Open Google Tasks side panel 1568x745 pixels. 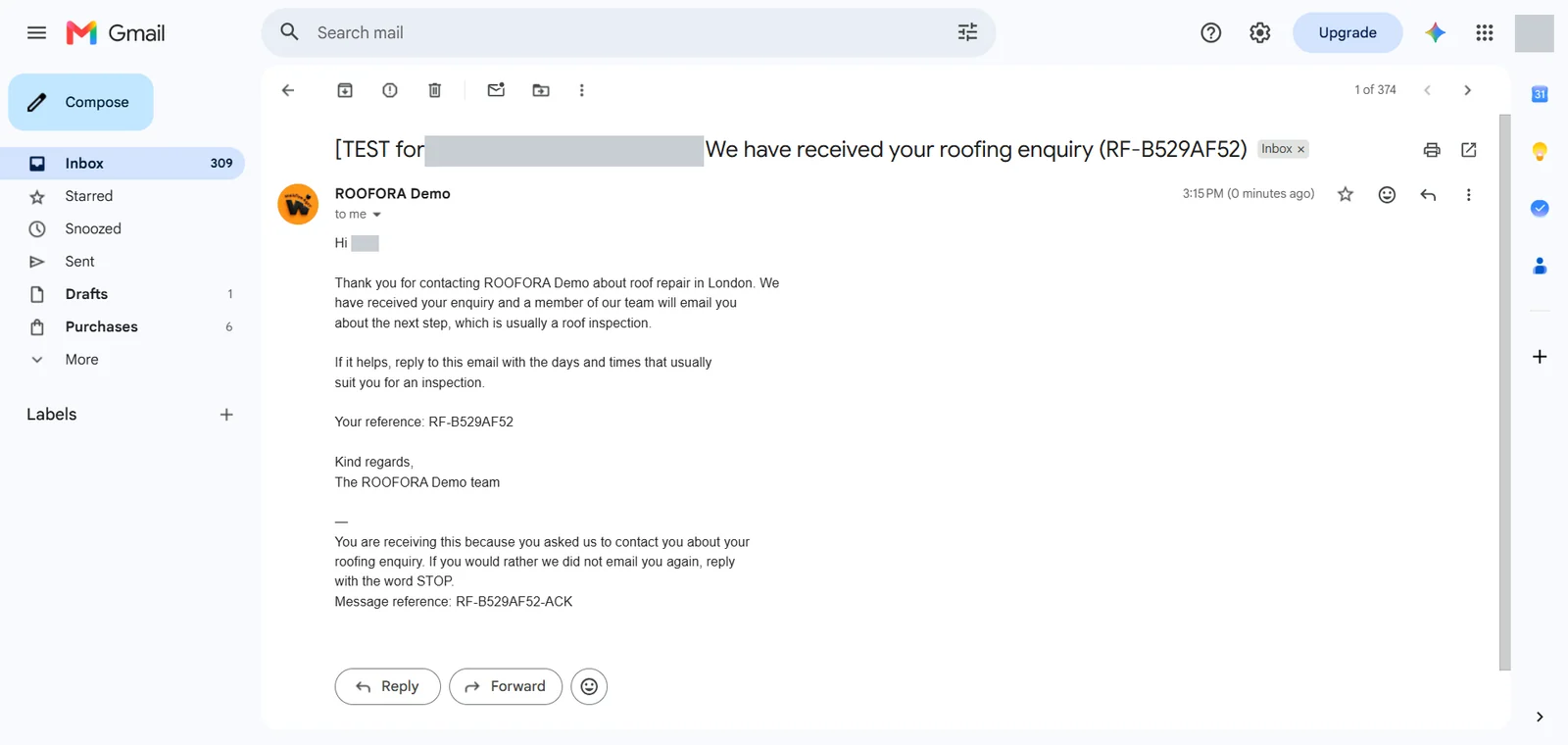(1540, 208)
